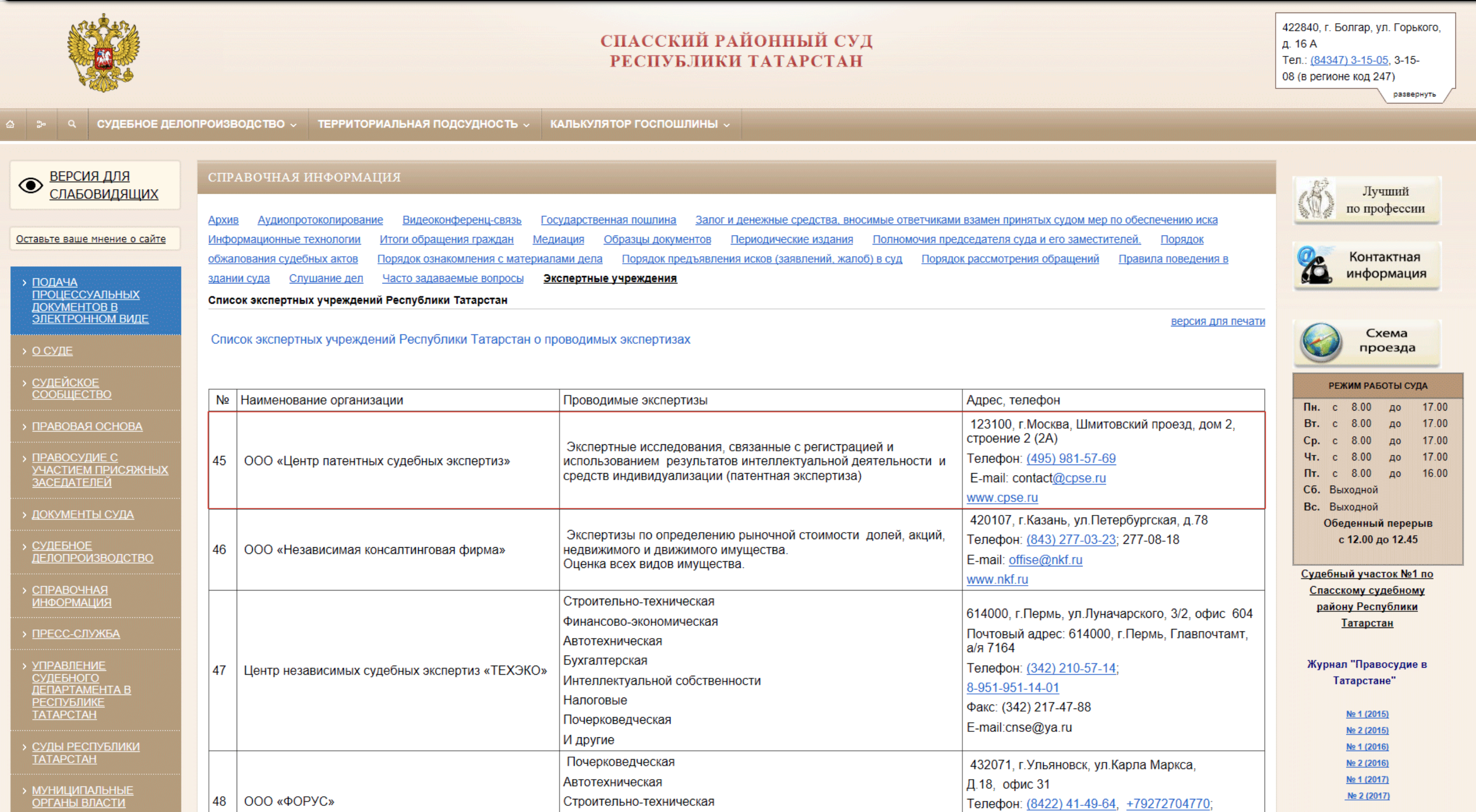Open search using the magnifier icon
Viewport: 1476px width, 812px height.
point(71,125)
